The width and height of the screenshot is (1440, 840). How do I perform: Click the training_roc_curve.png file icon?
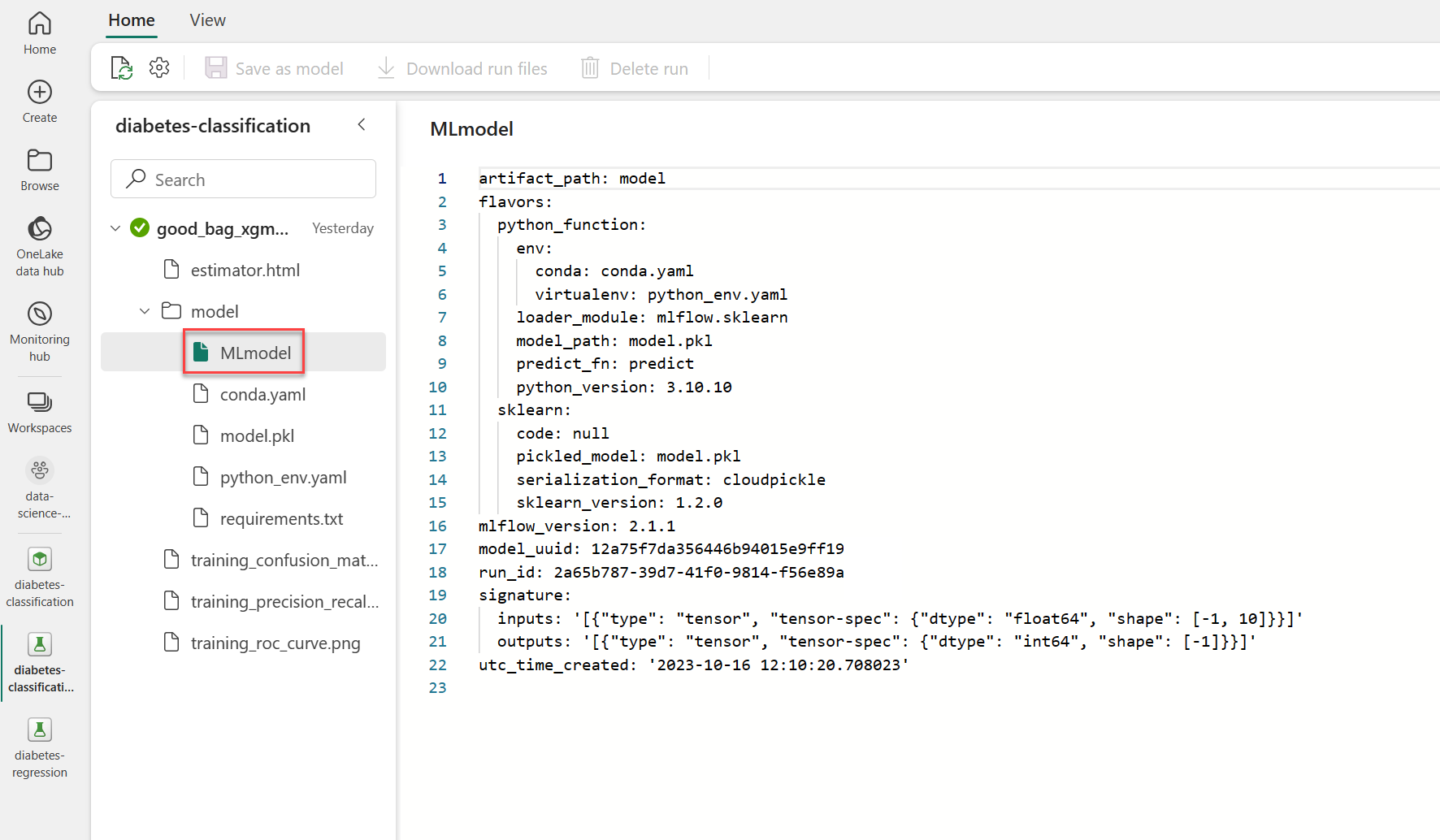(x=171, y=642)
